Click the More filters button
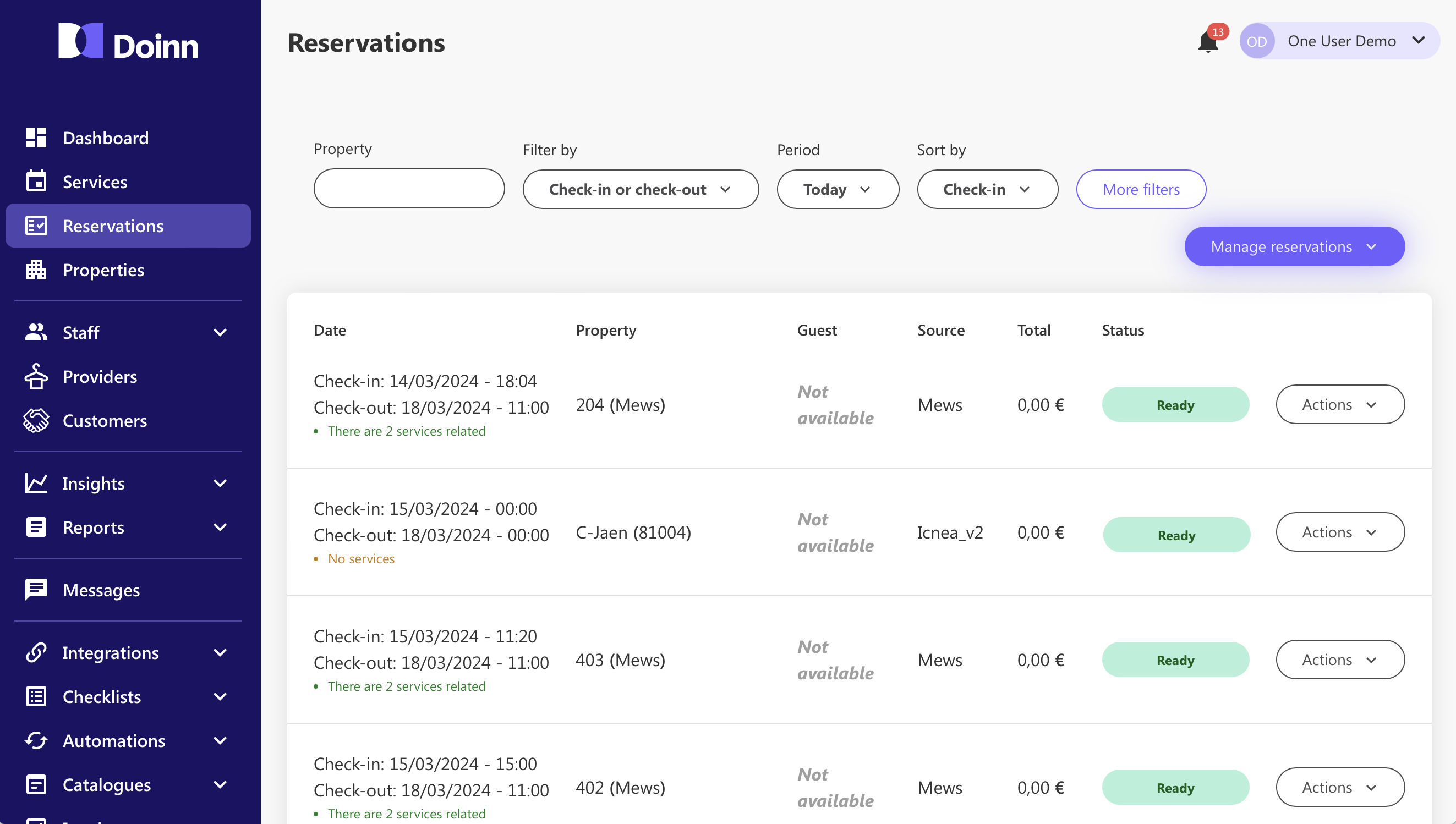 pos(1141,189)
